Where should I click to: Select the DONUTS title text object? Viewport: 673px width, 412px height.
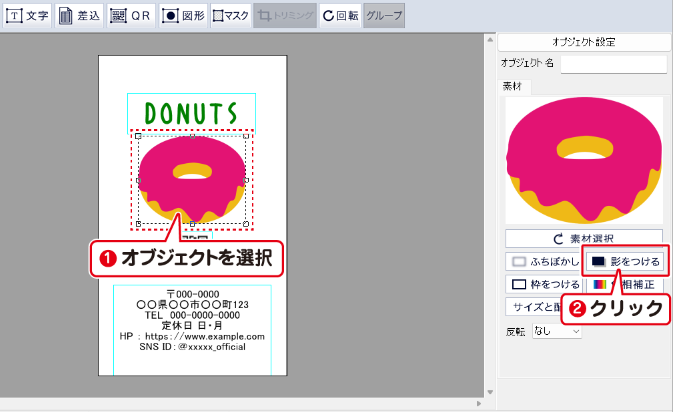[191, 112]
